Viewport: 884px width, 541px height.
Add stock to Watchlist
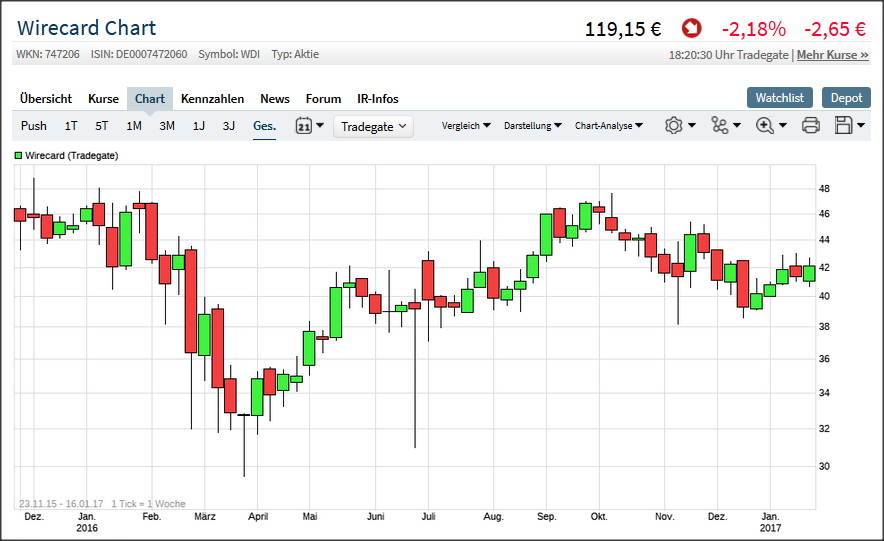coord(780,97)
